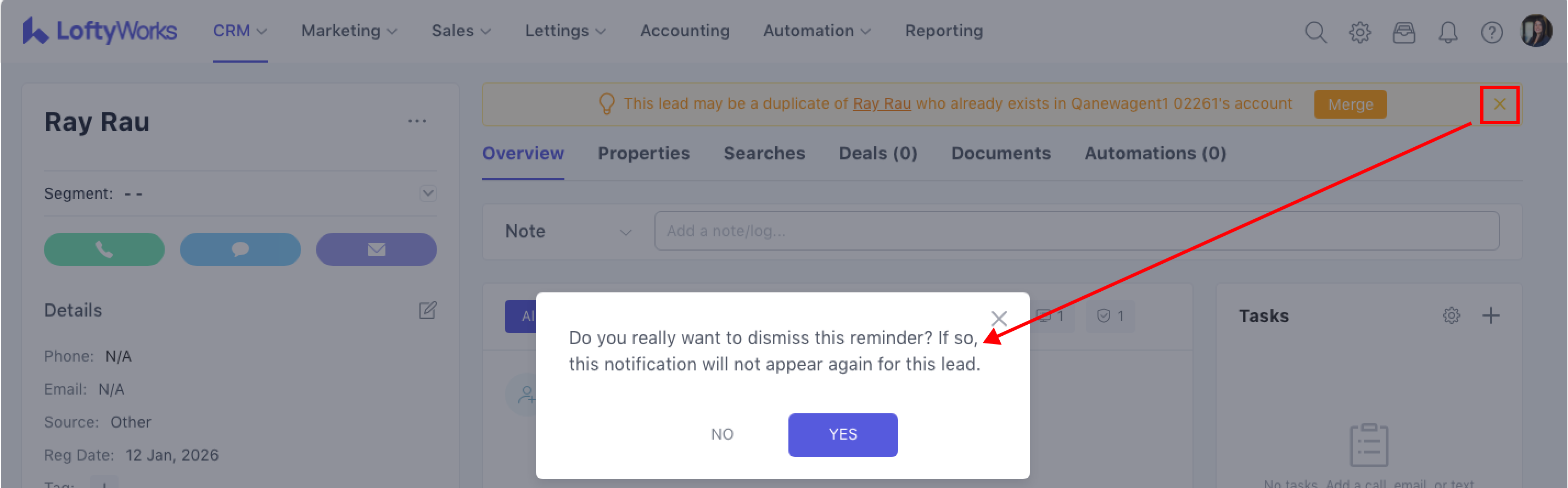
Task: Send text via blue chat bubble button
Action: pos(240,249)
